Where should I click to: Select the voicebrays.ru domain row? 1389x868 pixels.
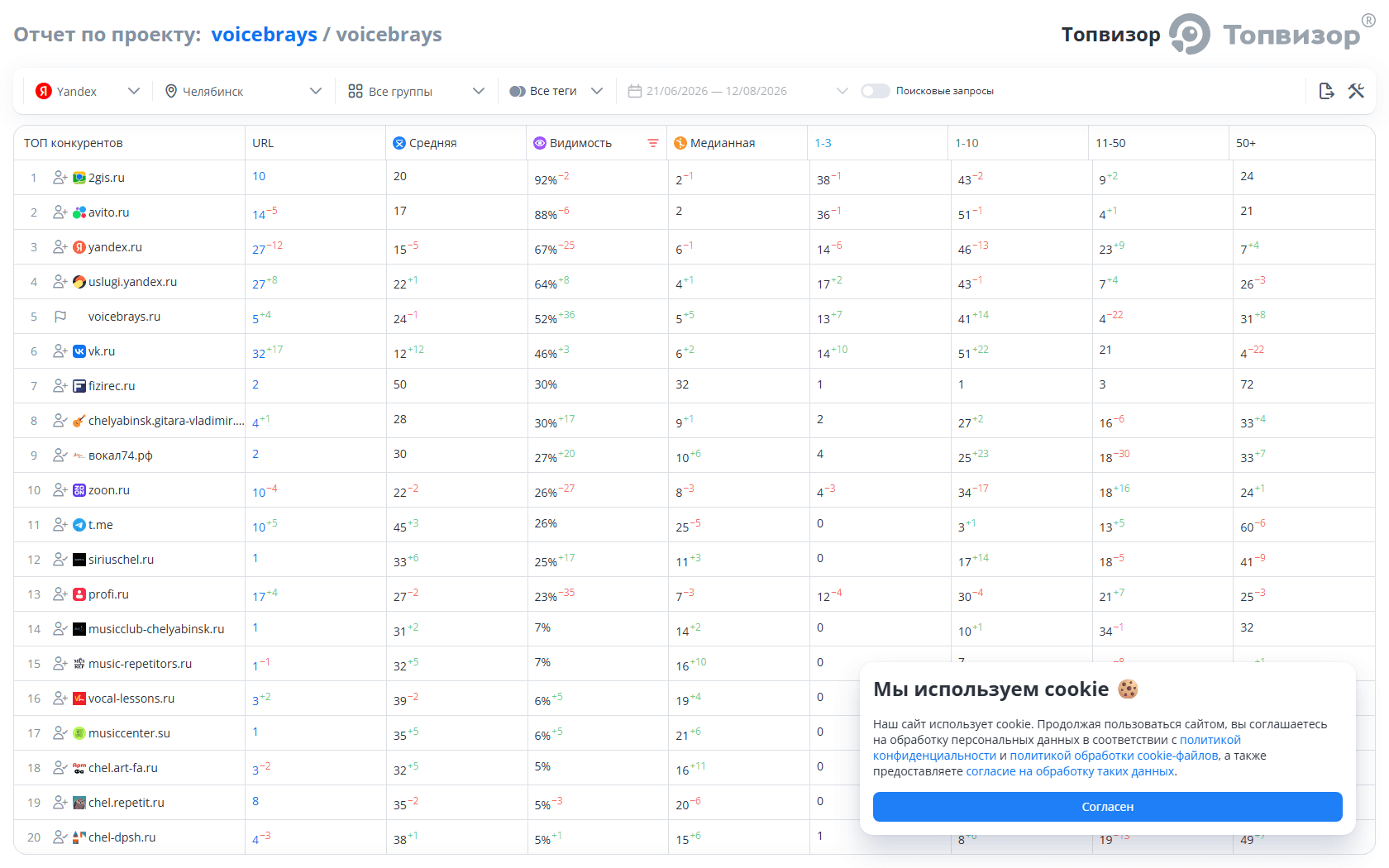[125, 317]
